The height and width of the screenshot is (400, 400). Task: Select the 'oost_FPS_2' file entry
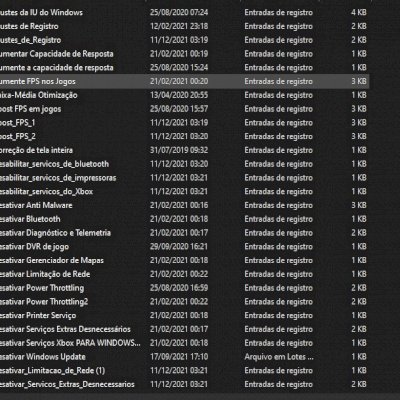(18, 137)
